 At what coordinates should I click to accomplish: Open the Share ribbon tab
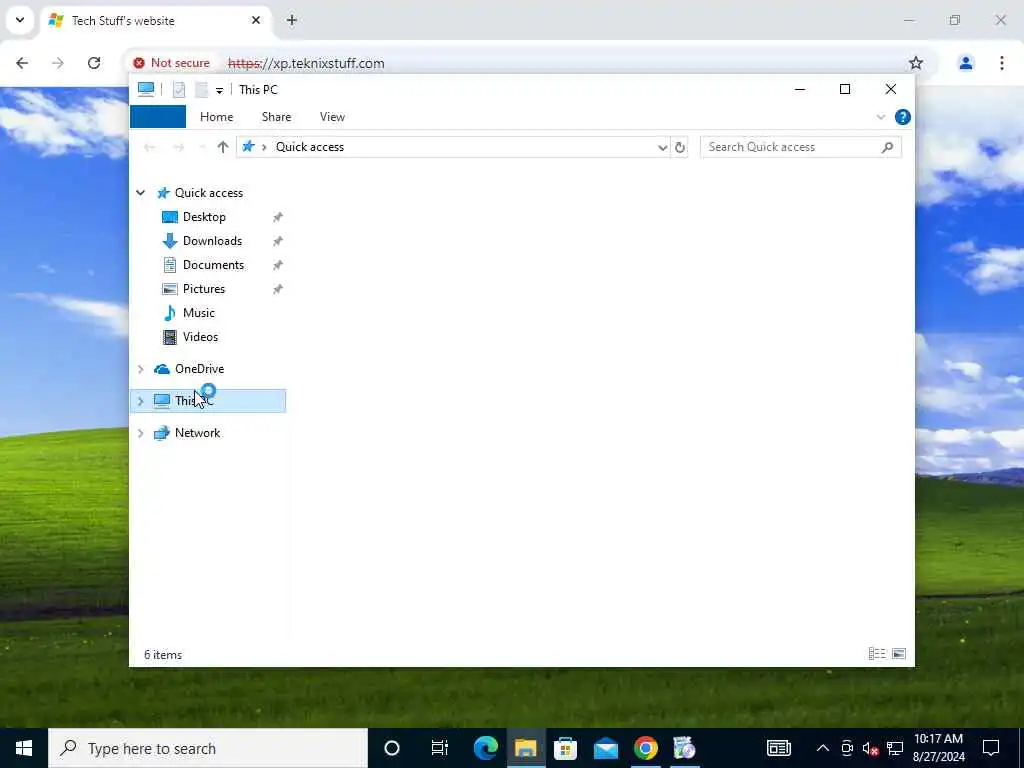(276, 117)
